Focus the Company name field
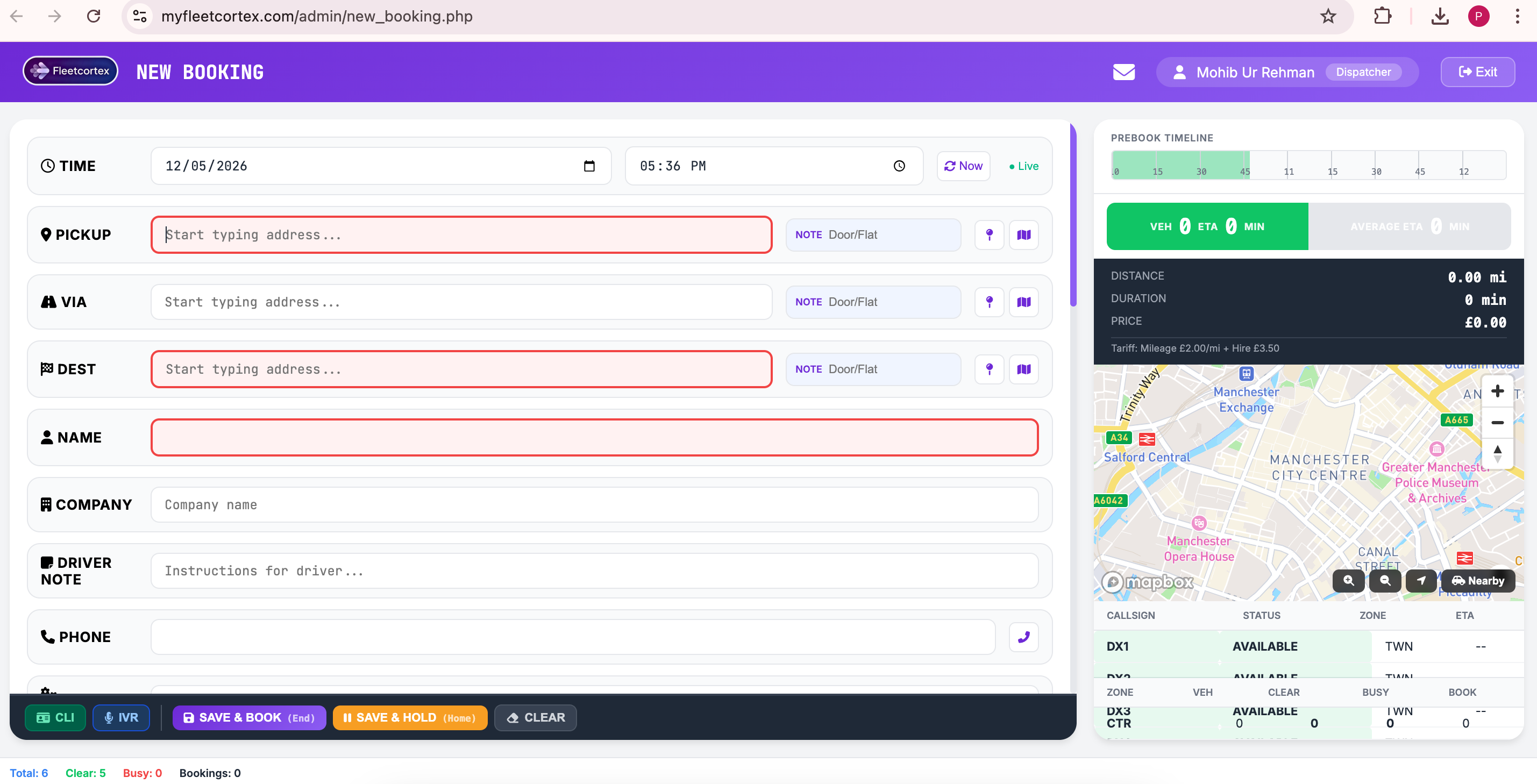 (594, 505)
